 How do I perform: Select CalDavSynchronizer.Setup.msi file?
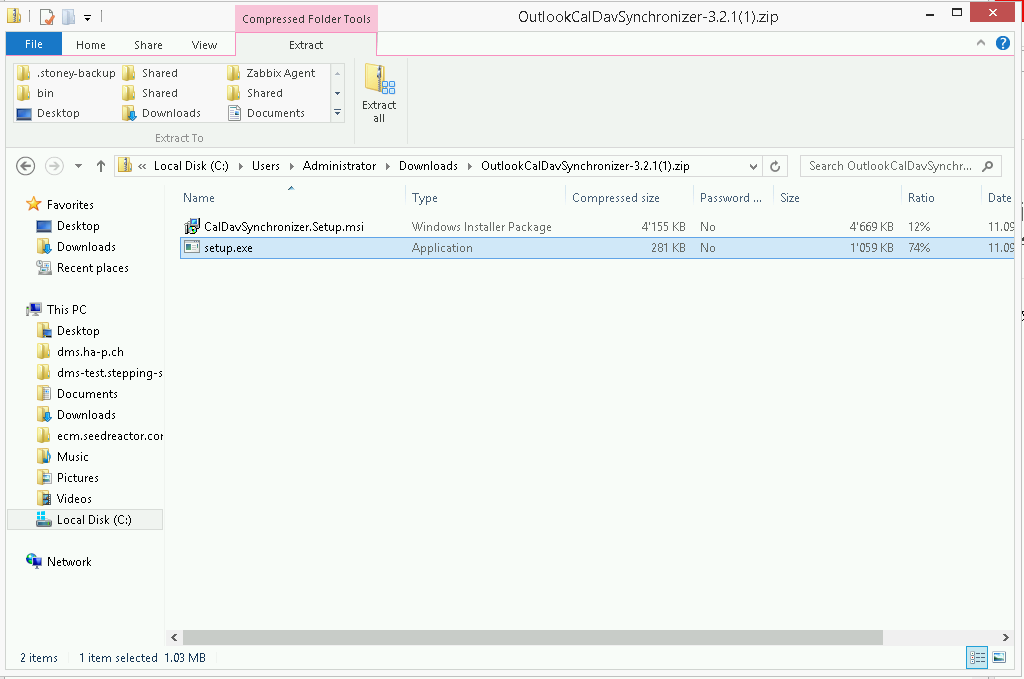click(x=283, y=227)
